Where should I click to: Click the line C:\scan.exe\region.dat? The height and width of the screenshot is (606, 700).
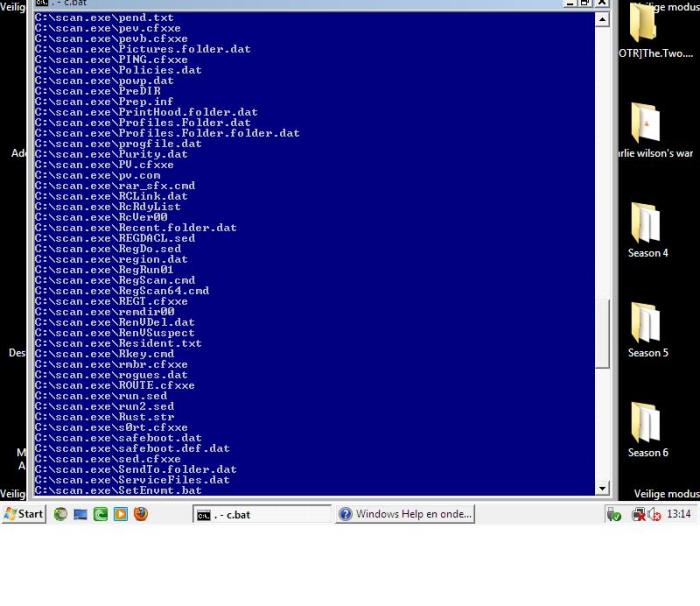(111, 259)
